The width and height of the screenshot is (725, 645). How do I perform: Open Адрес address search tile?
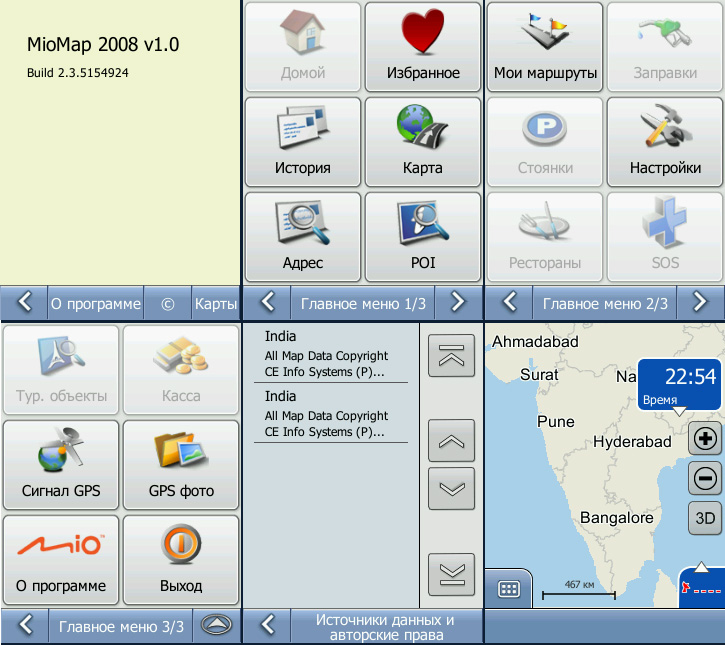(302, 237)
